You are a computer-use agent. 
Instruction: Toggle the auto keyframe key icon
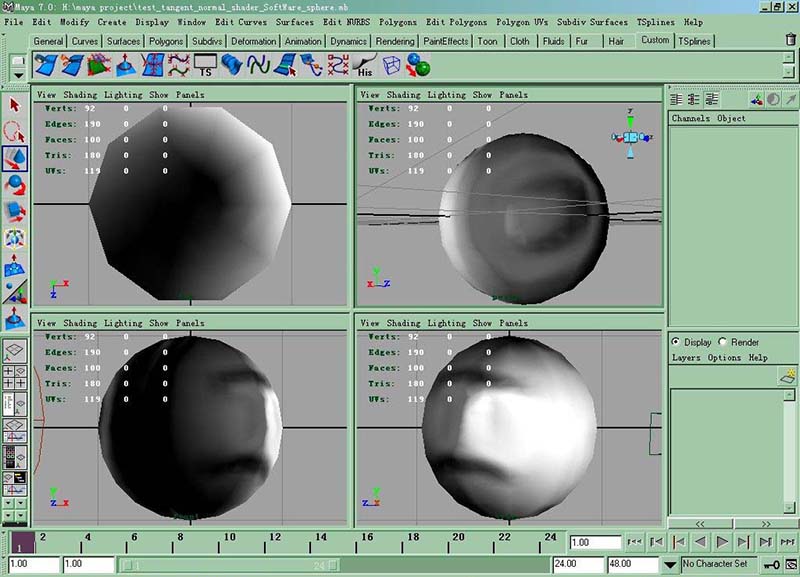tap(771, 564)
